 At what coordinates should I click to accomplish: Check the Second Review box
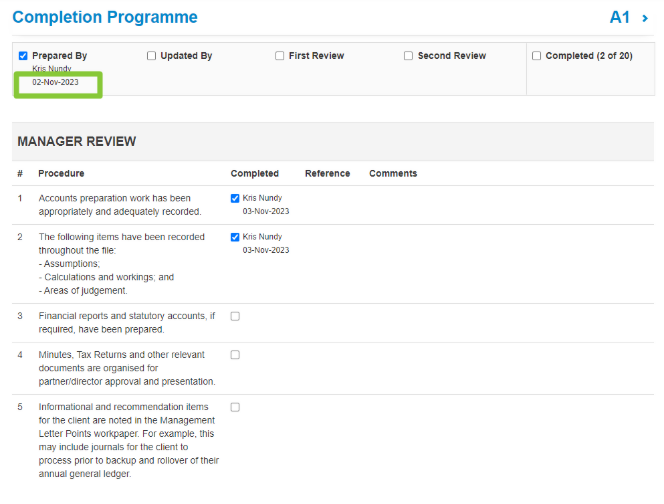(408, 56)
